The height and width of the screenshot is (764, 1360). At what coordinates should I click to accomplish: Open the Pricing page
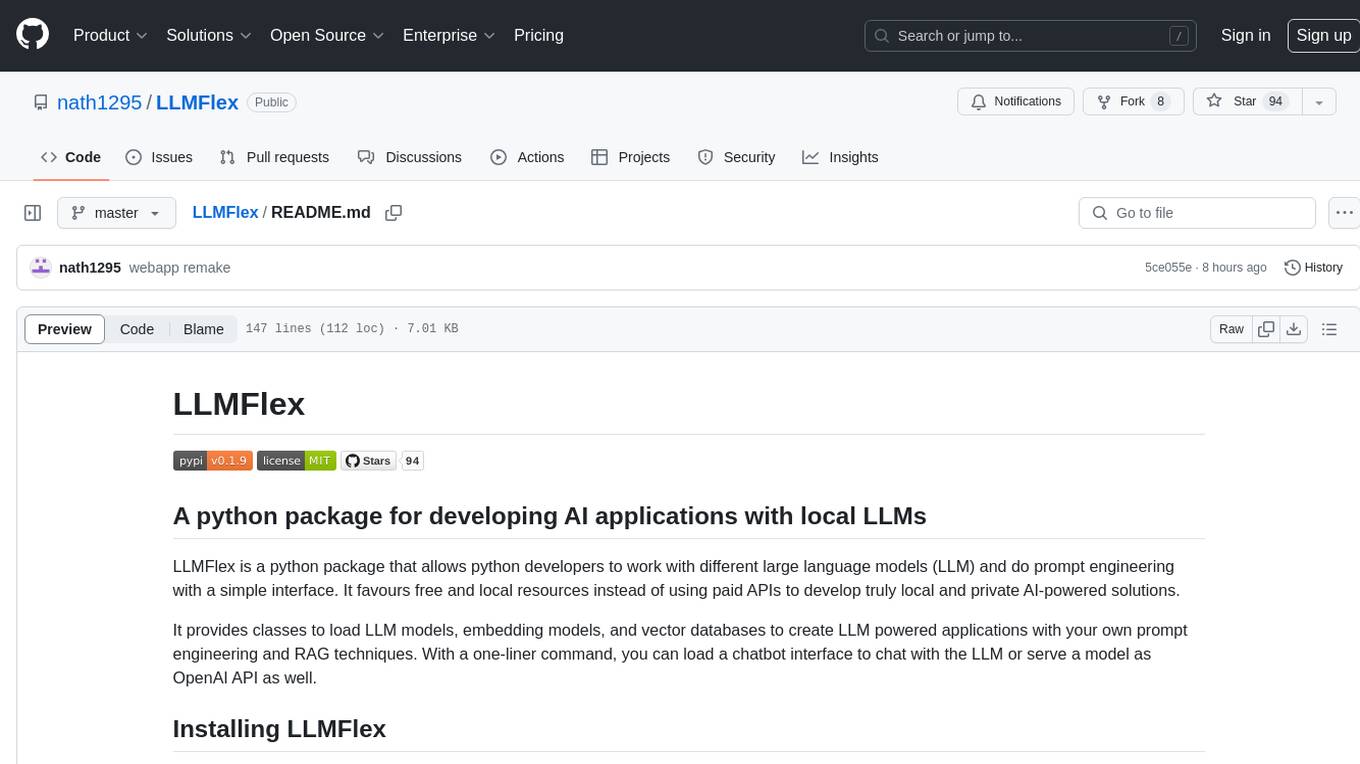tap(539, 35)
